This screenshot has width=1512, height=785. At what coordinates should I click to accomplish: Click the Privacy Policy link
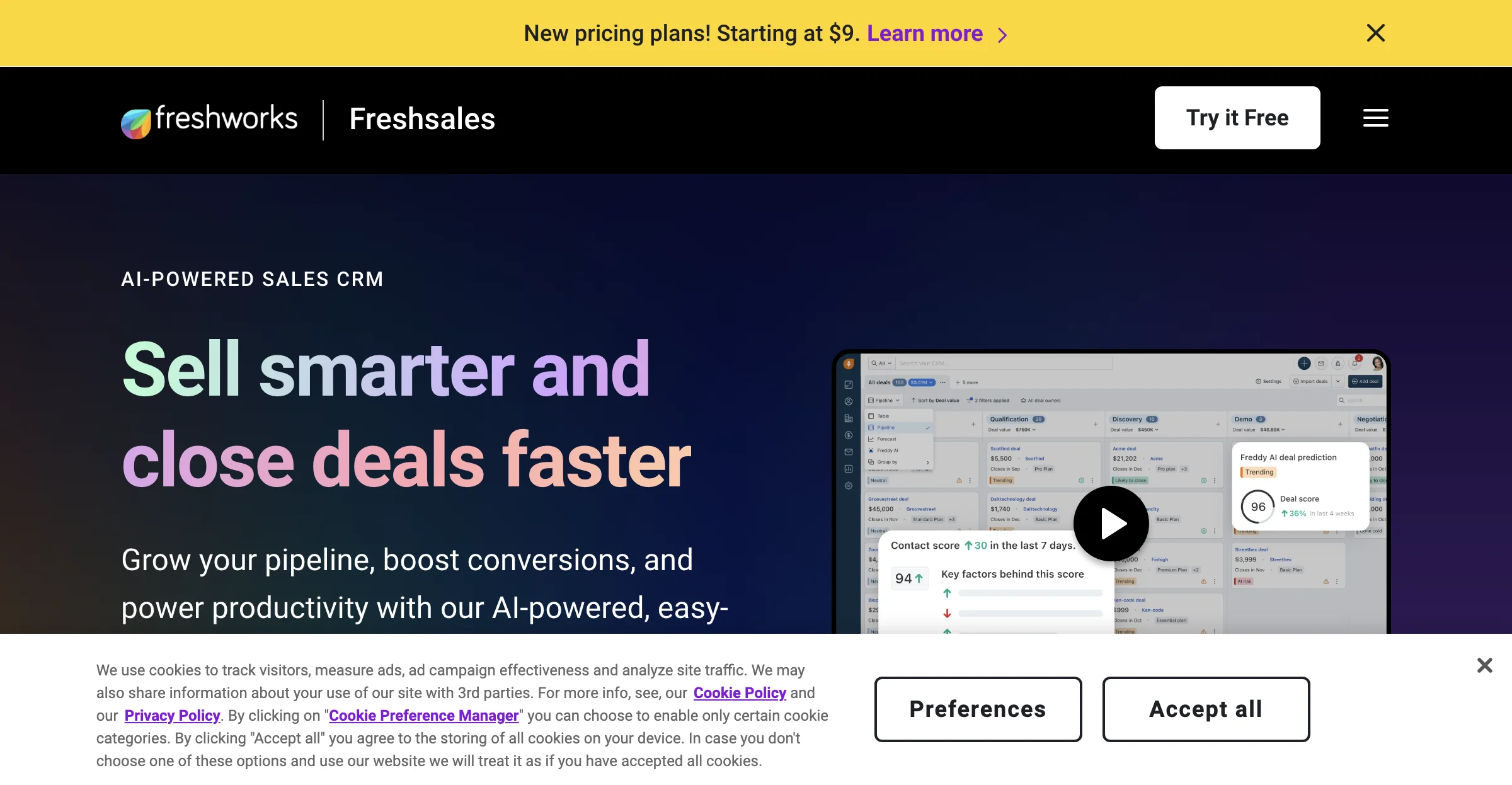(x=172, y=715)
